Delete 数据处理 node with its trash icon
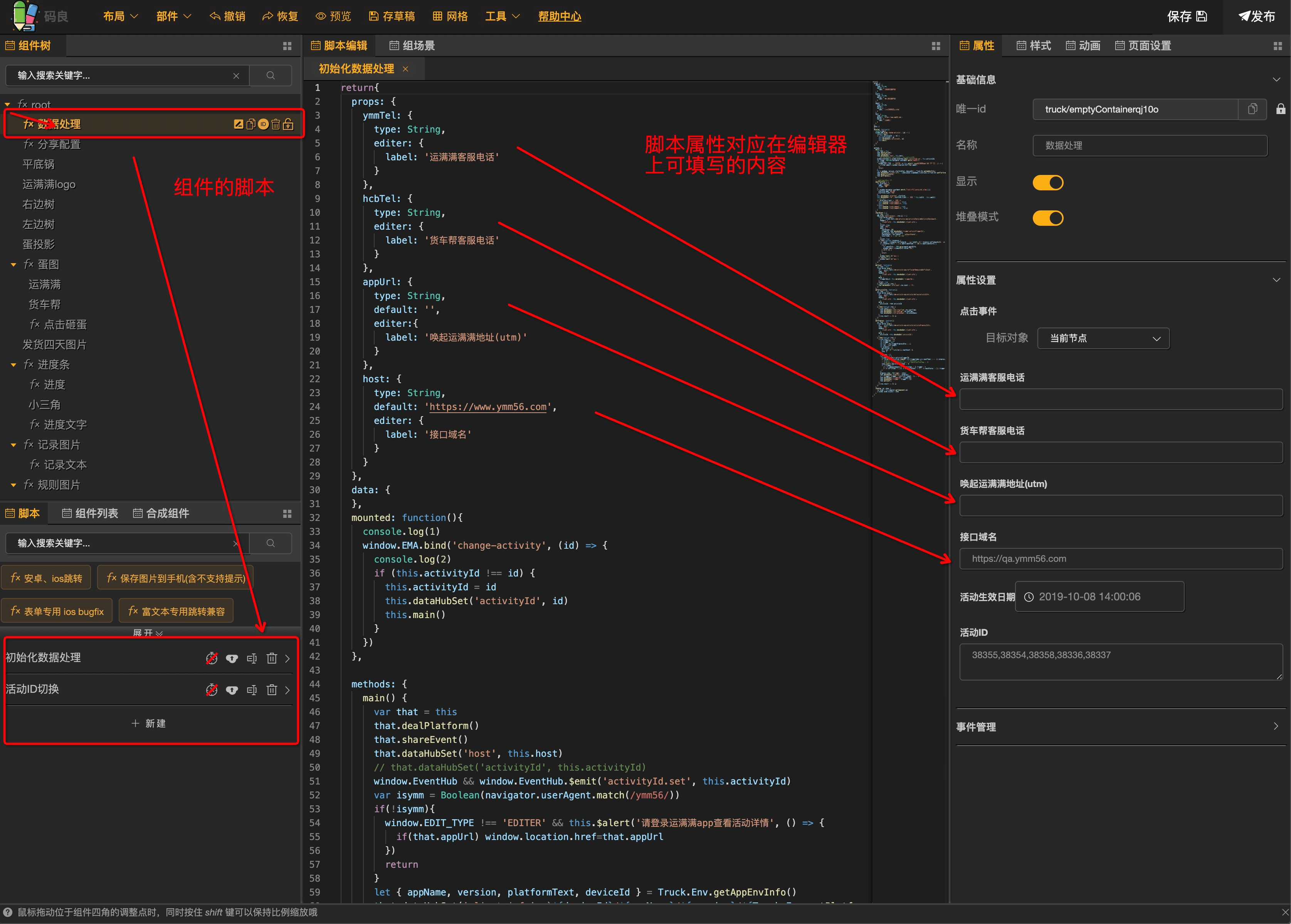The width and height of the screenshot is (1291, 924). [x=276, y=124]
